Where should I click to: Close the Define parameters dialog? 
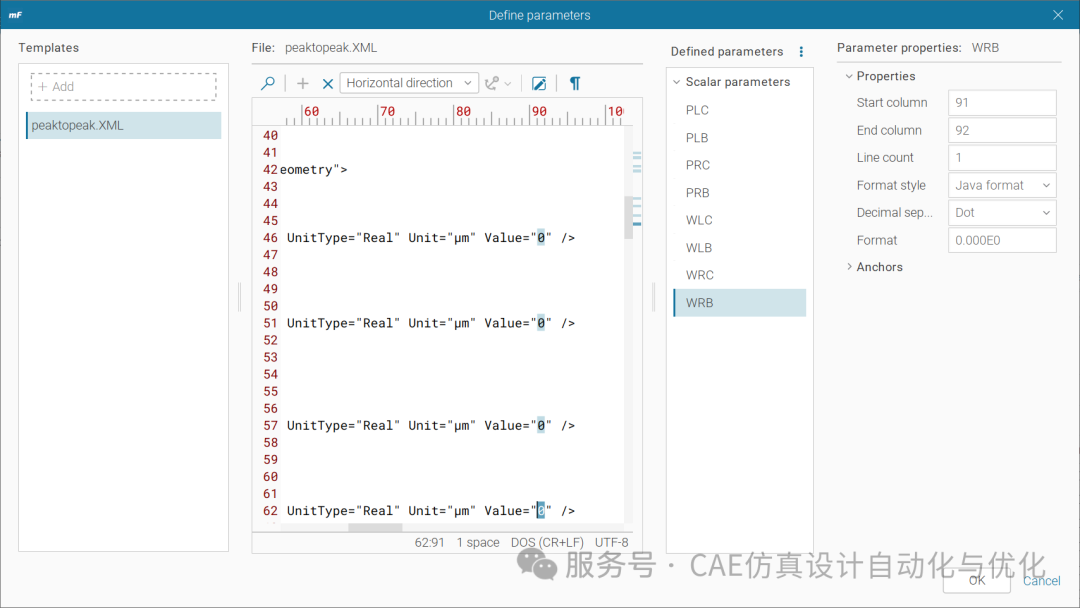point(1058,14)
